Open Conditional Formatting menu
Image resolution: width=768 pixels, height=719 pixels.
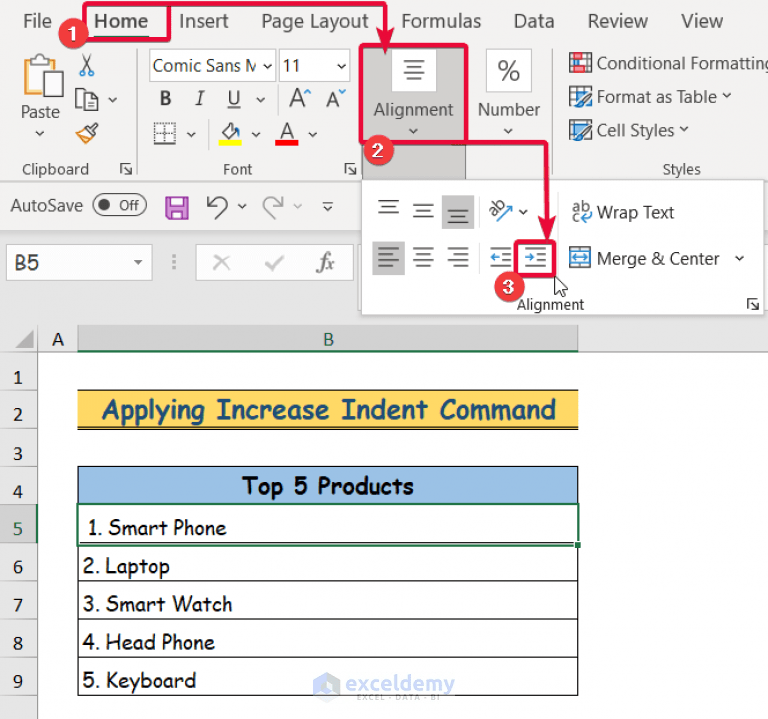[668, 63]
